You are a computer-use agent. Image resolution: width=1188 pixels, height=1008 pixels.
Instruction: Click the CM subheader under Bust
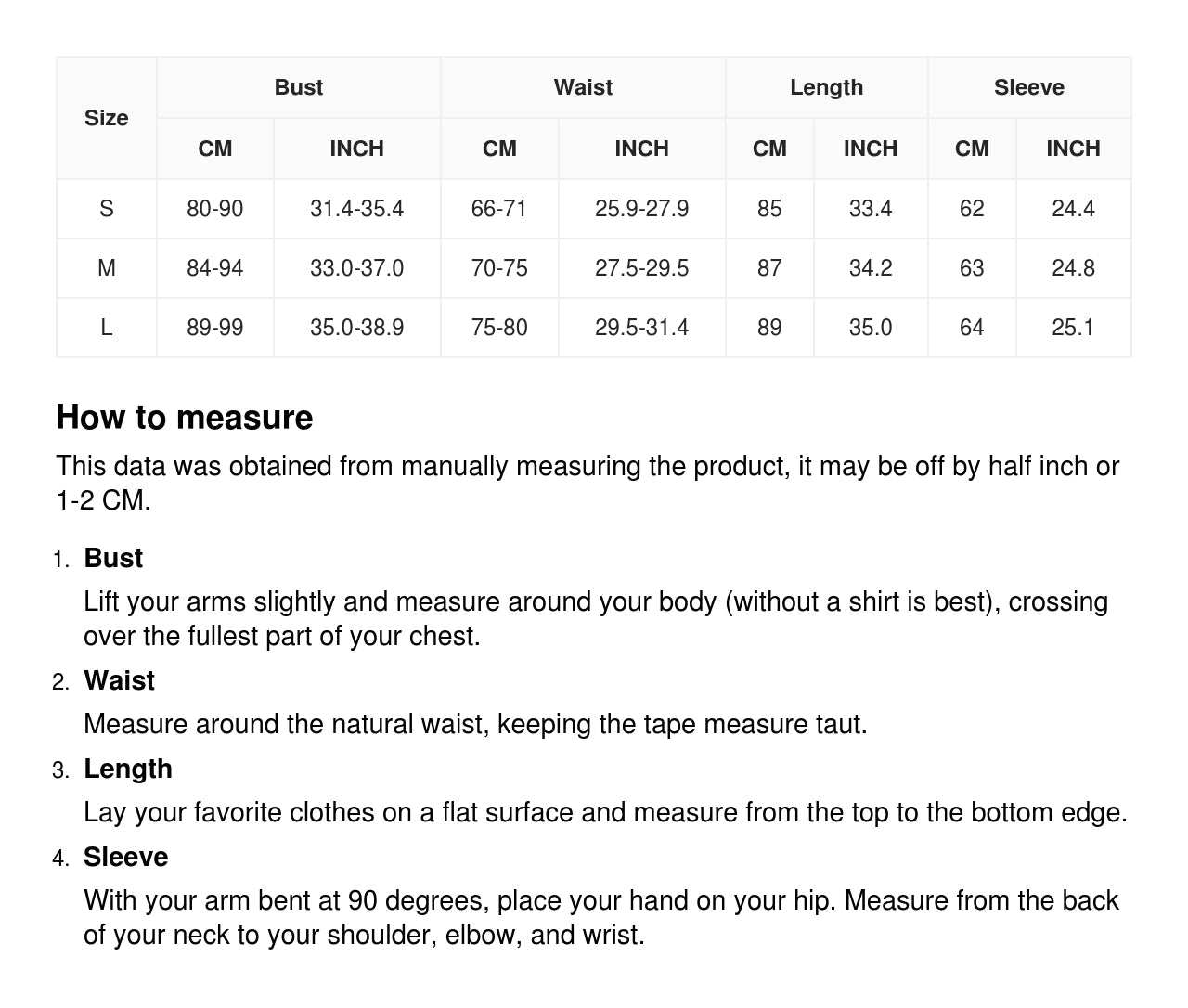[214, 149]
